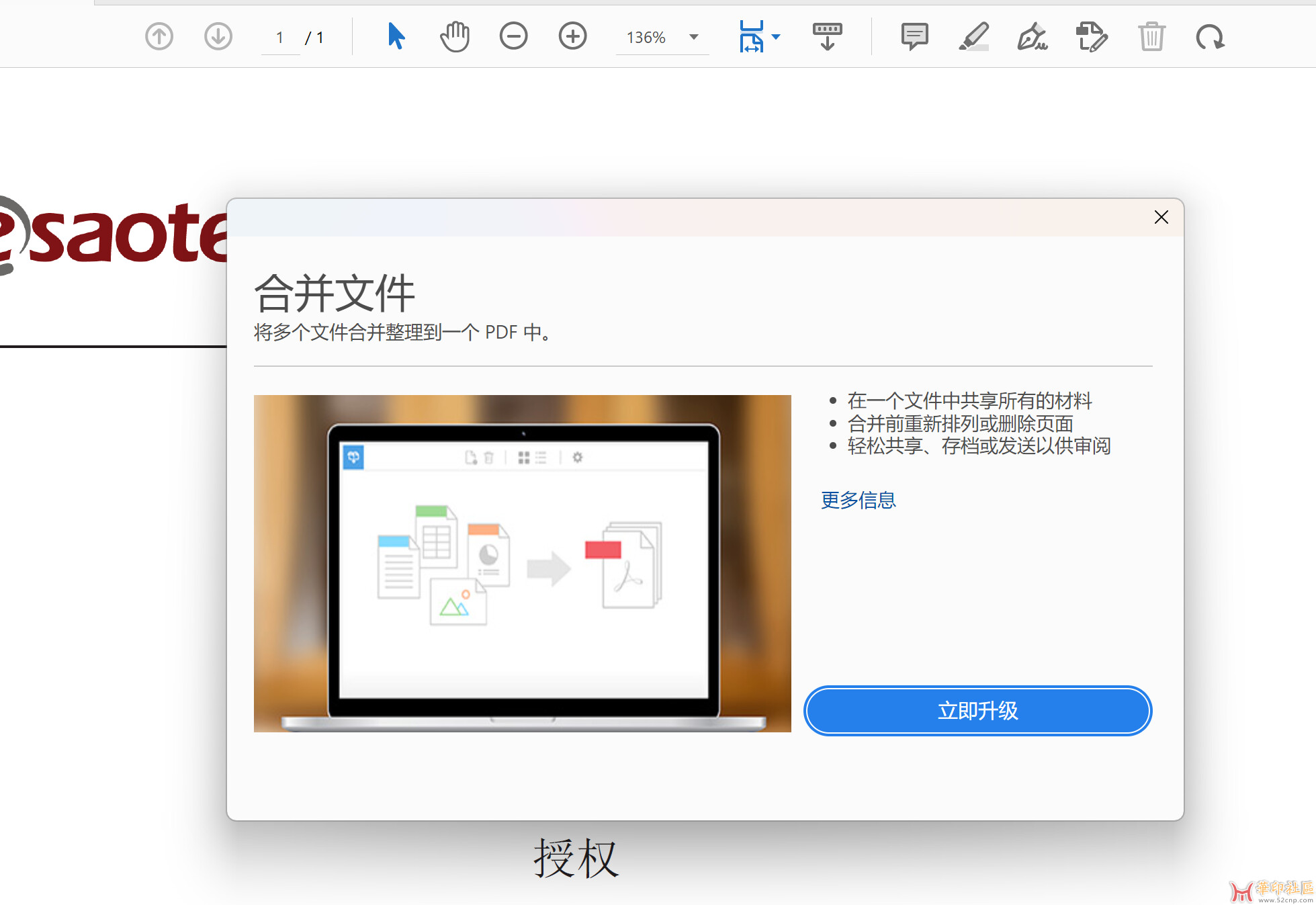Activate the hand pan tool

[x=455, y=36]
